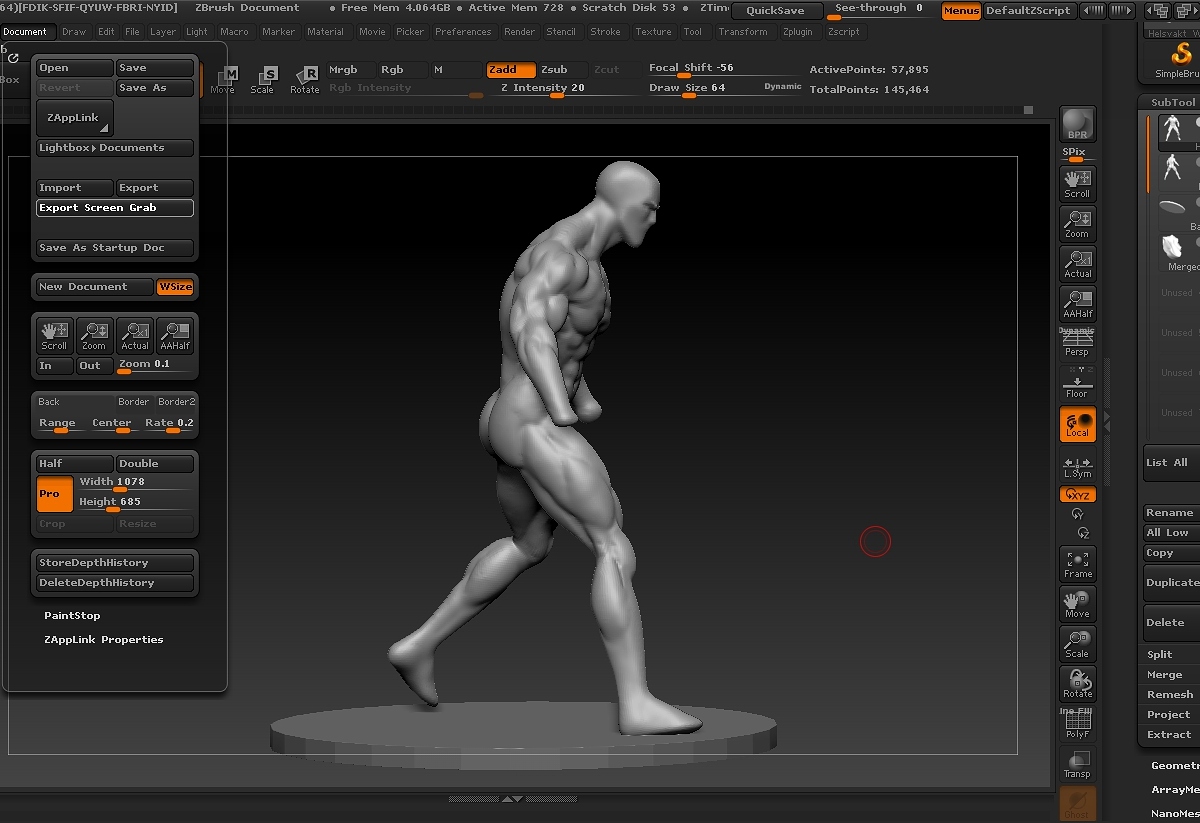Screen dimensions: 1200x823
Task: Expand the NanoMesh section
Action: [x=1174, y=813]
